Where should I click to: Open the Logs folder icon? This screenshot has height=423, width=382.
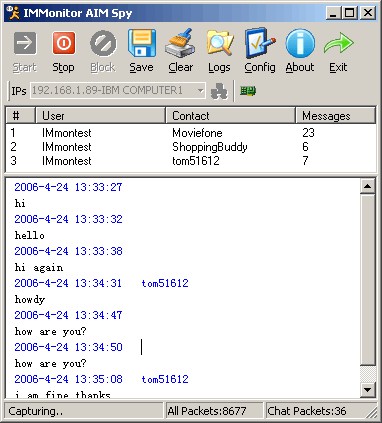219,43
